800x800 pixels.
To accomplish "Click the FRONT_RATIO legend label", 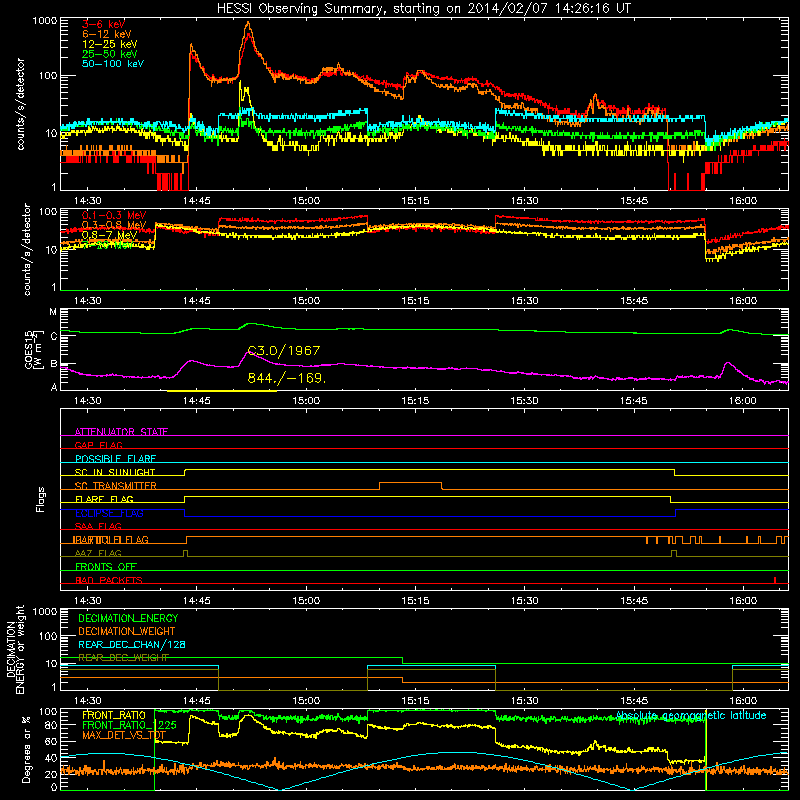I will pos(114,715).
